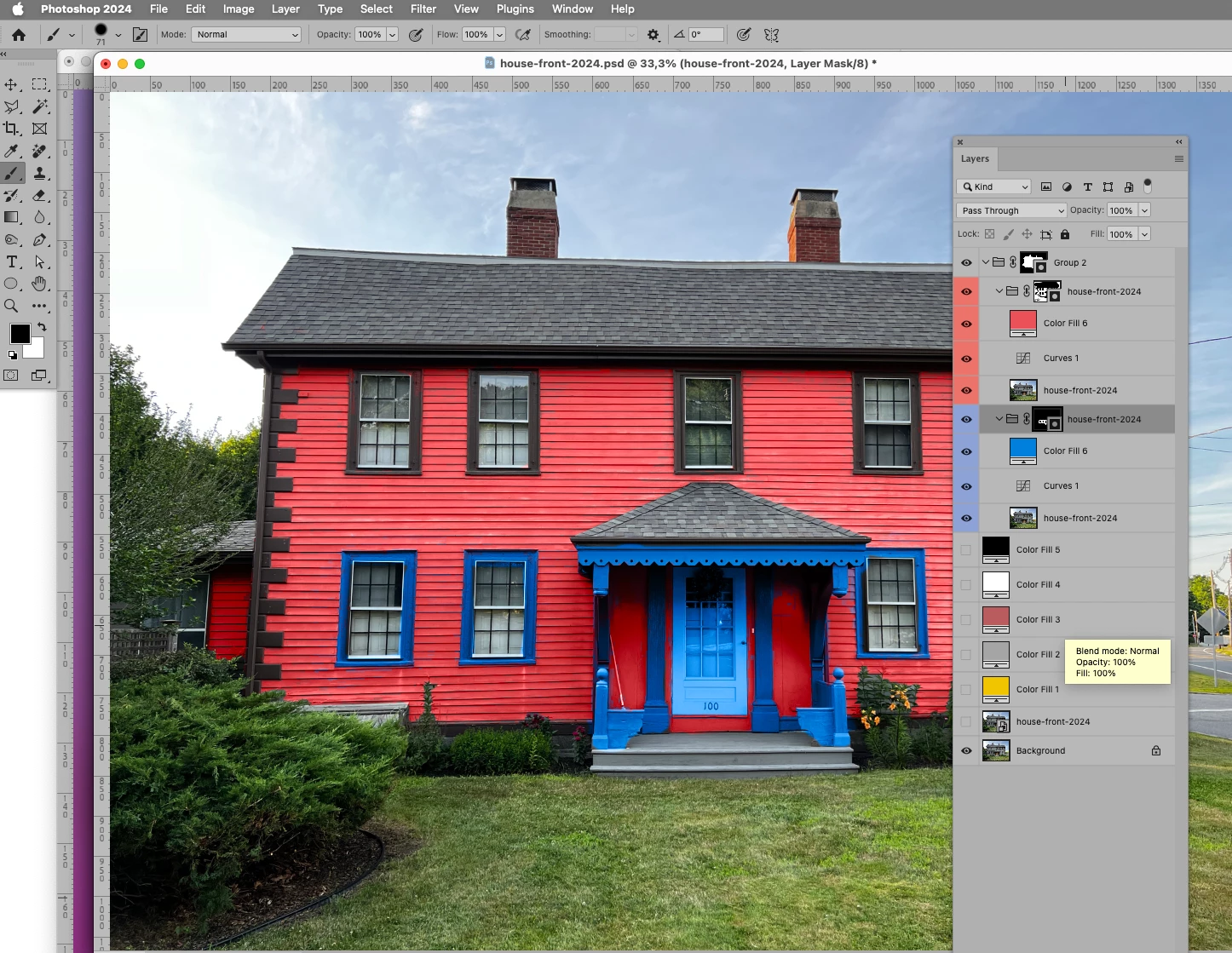The height and width of the screenshot is (953, 1232).
Task: Toggle airbrush-style build-up effects
Action: click(x=523, y=35)
